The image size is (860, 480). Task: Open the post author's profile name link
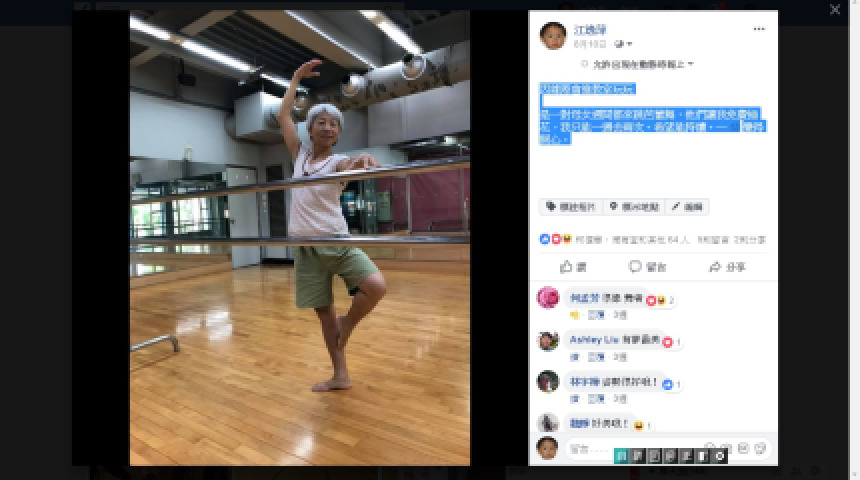pos(590,30)
